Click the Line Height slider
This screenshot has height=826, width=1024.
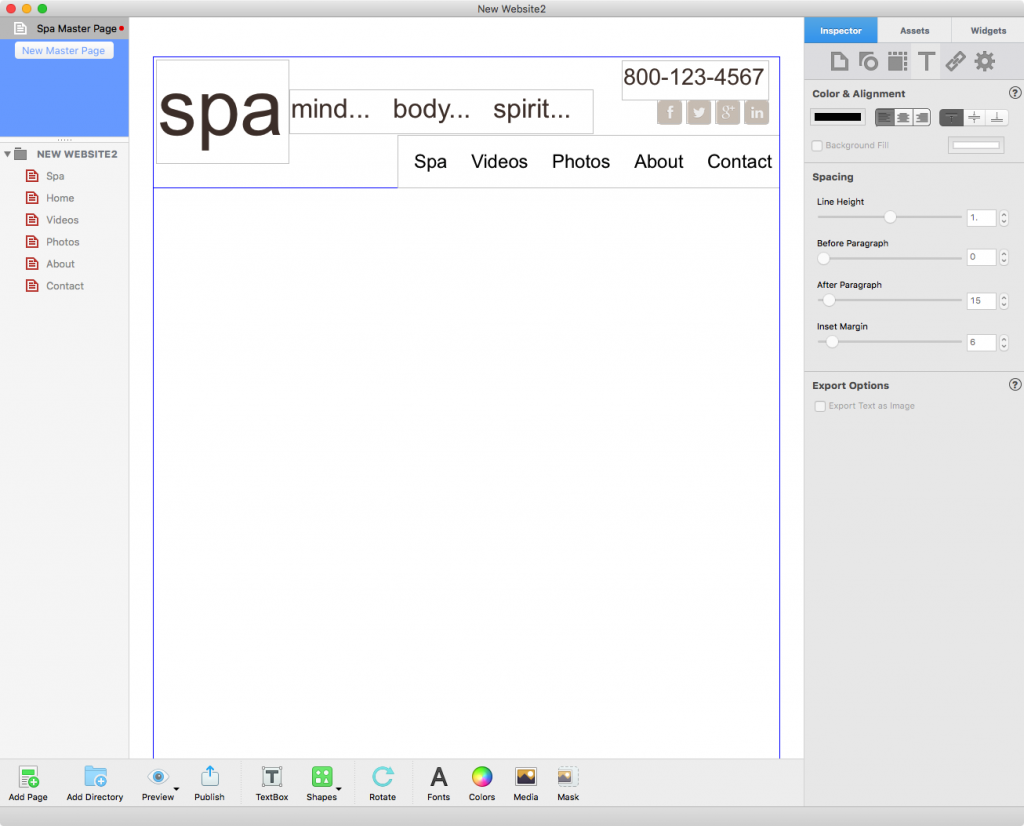[889, 217]
